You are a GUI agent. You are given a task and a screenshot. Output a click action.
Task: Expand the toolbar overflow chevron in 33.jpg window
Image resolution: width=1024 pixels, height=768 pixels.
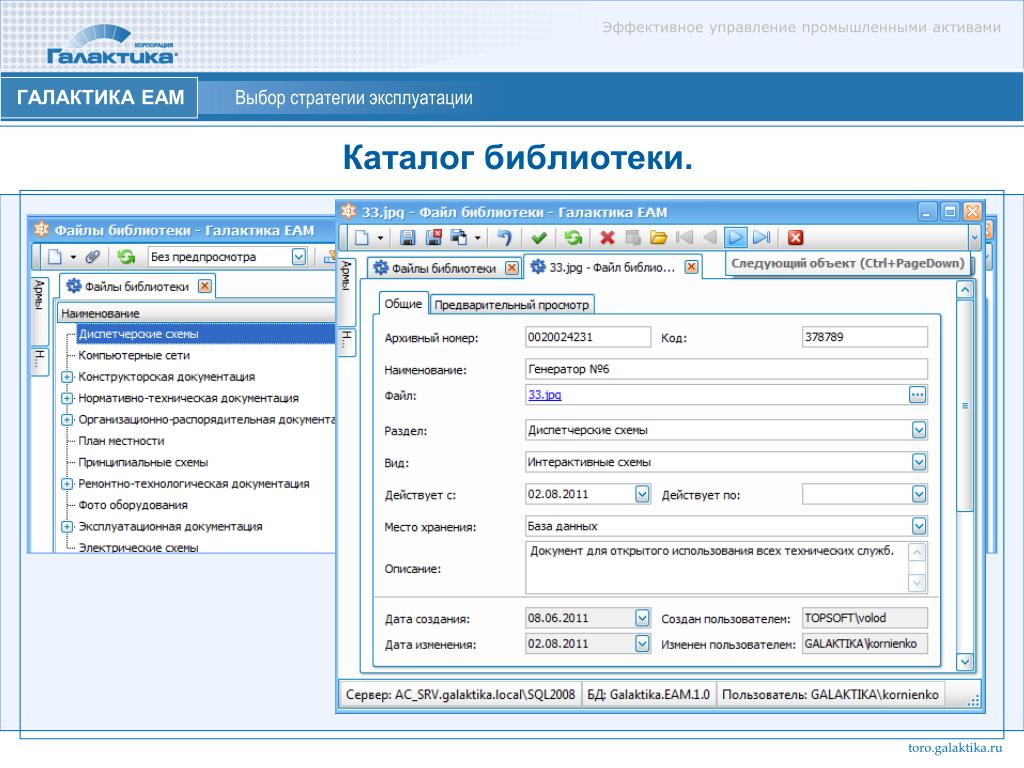974,238
